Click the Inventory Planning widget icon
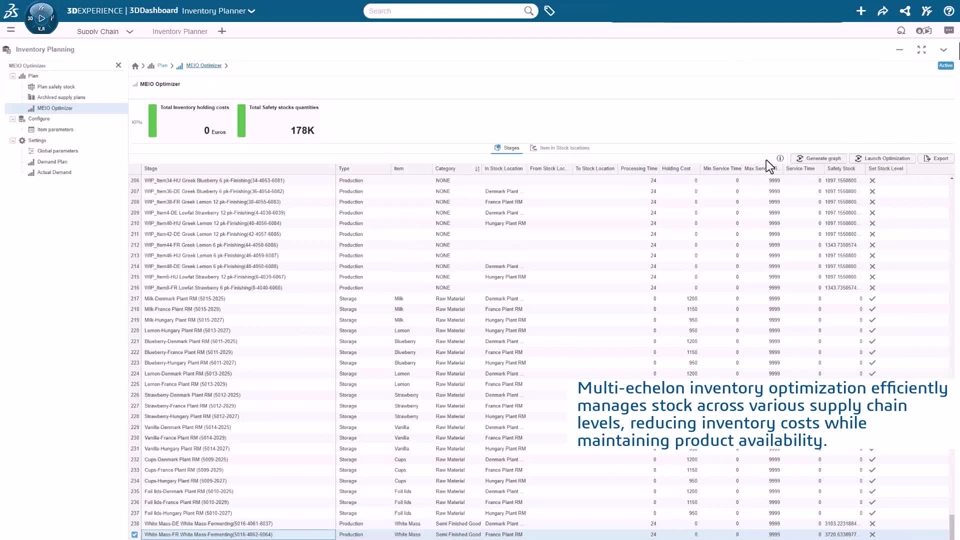 (x=7, y=50)
